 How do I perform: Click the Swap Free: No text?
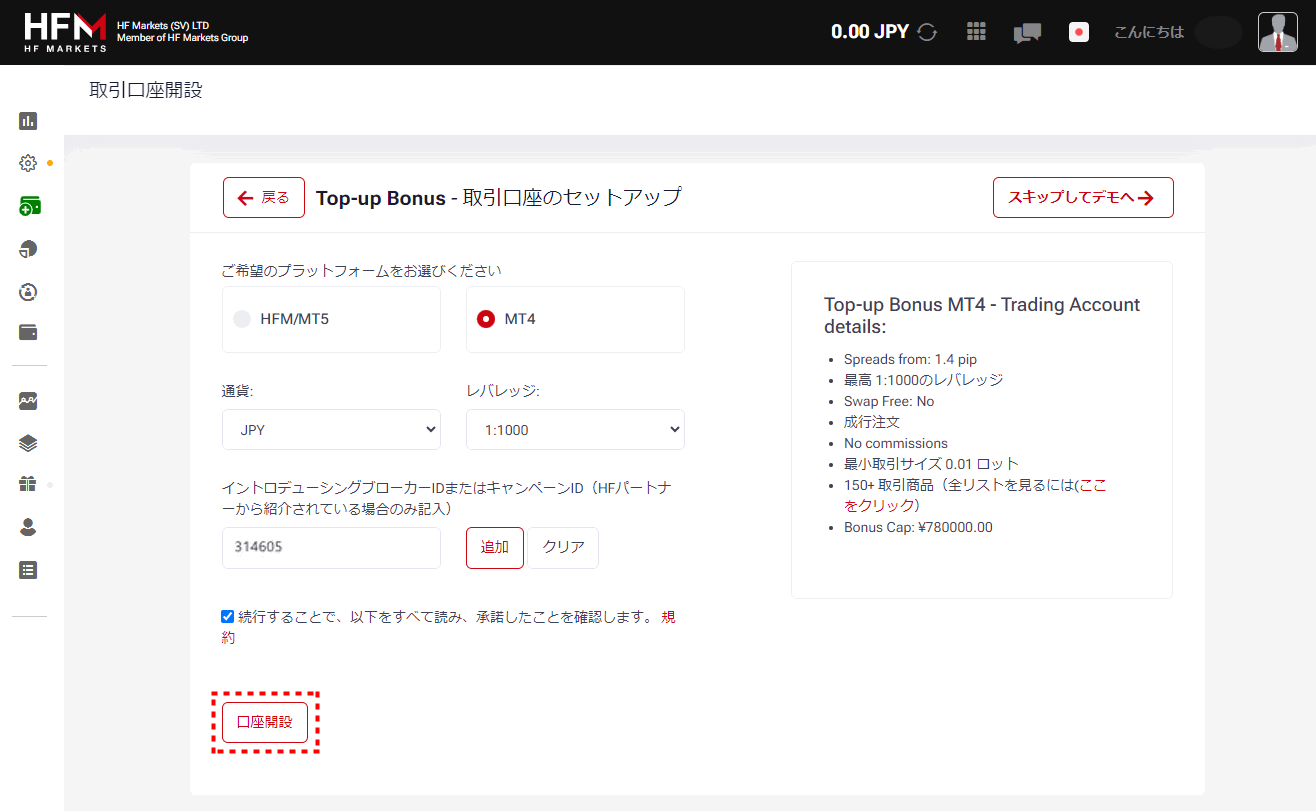[889, 401]
